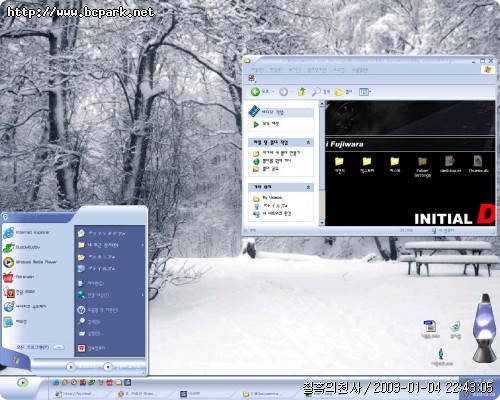500x400 pixels.
Task: Open the red icon item ending the Start menu
Action: click(92, 348)
